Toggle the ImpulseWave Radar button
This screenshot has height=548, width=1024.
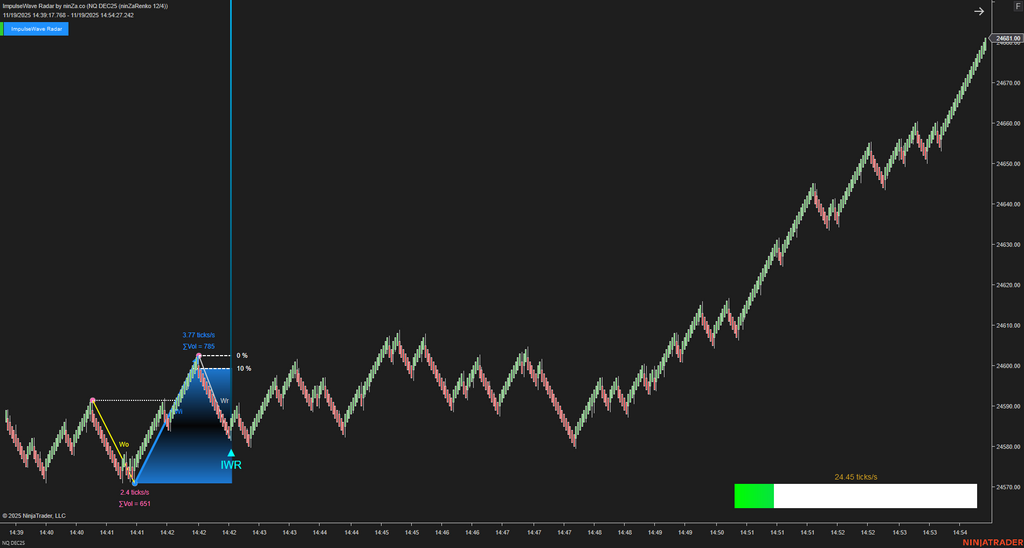tap(36, 29)
